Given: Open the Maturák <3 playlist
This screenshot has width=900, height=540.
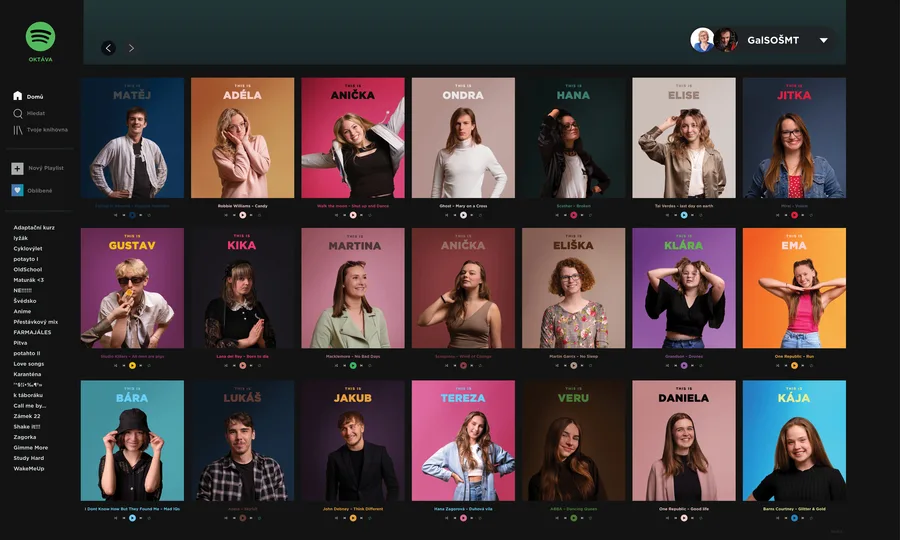Looking at the screenshot, I should tap(29, 280).
